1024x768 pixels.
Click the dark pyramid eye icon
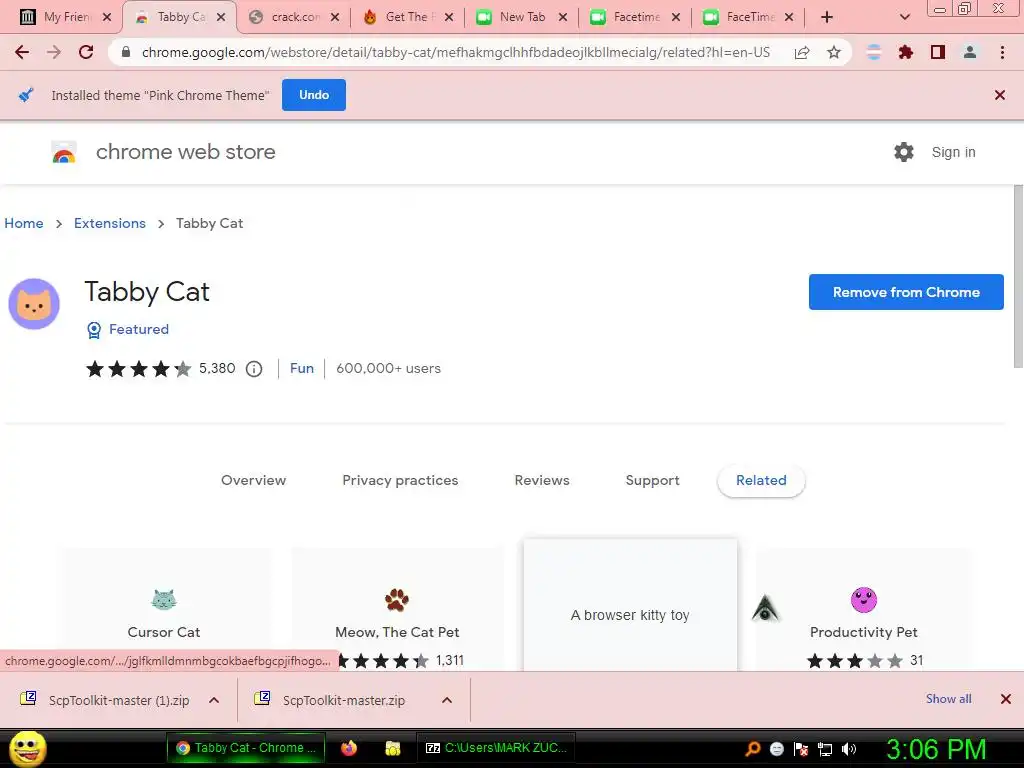(x=765, y=608)
